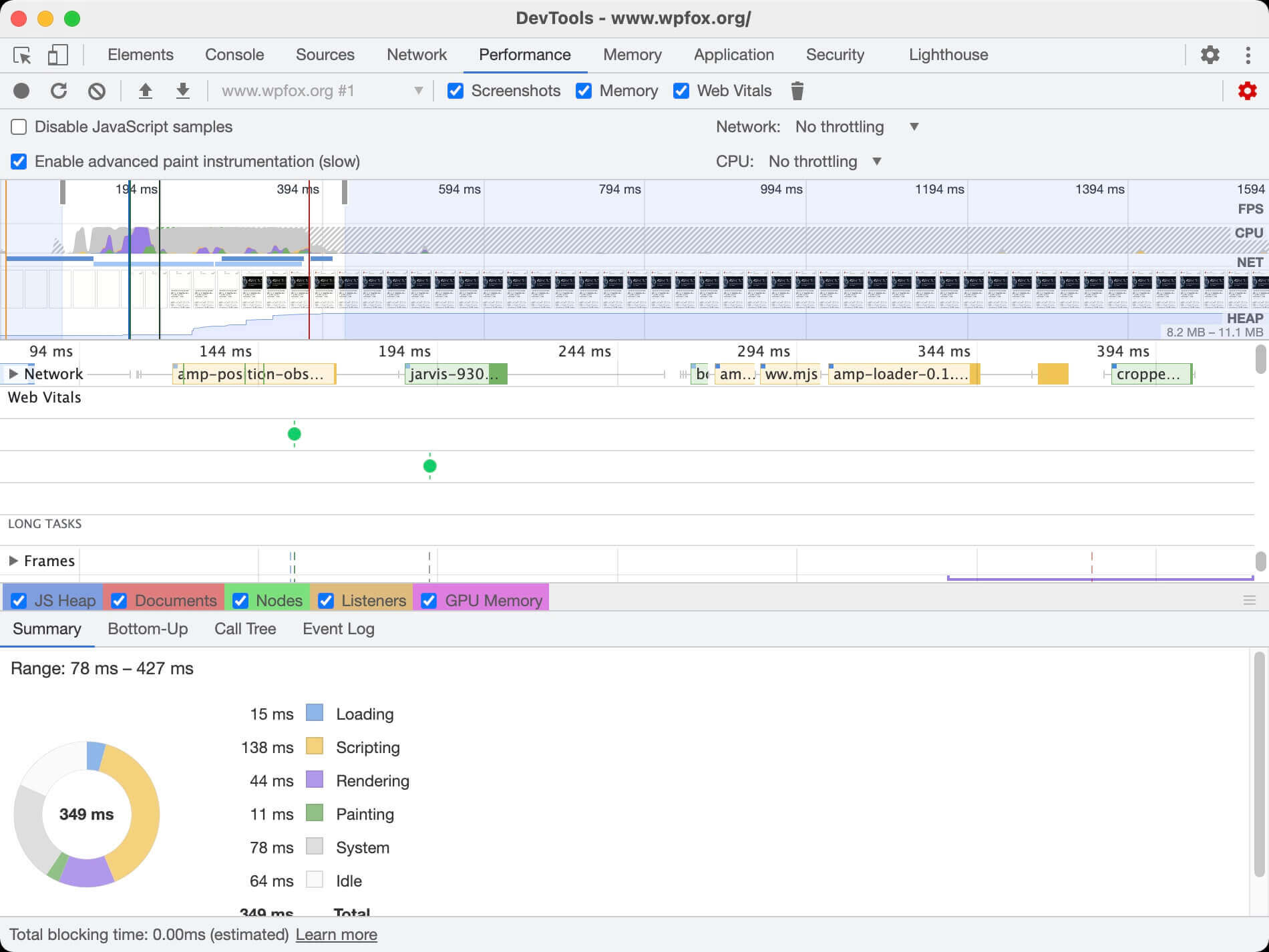Switch to the Console tab
1269x952 pixels.
[234, 55]
